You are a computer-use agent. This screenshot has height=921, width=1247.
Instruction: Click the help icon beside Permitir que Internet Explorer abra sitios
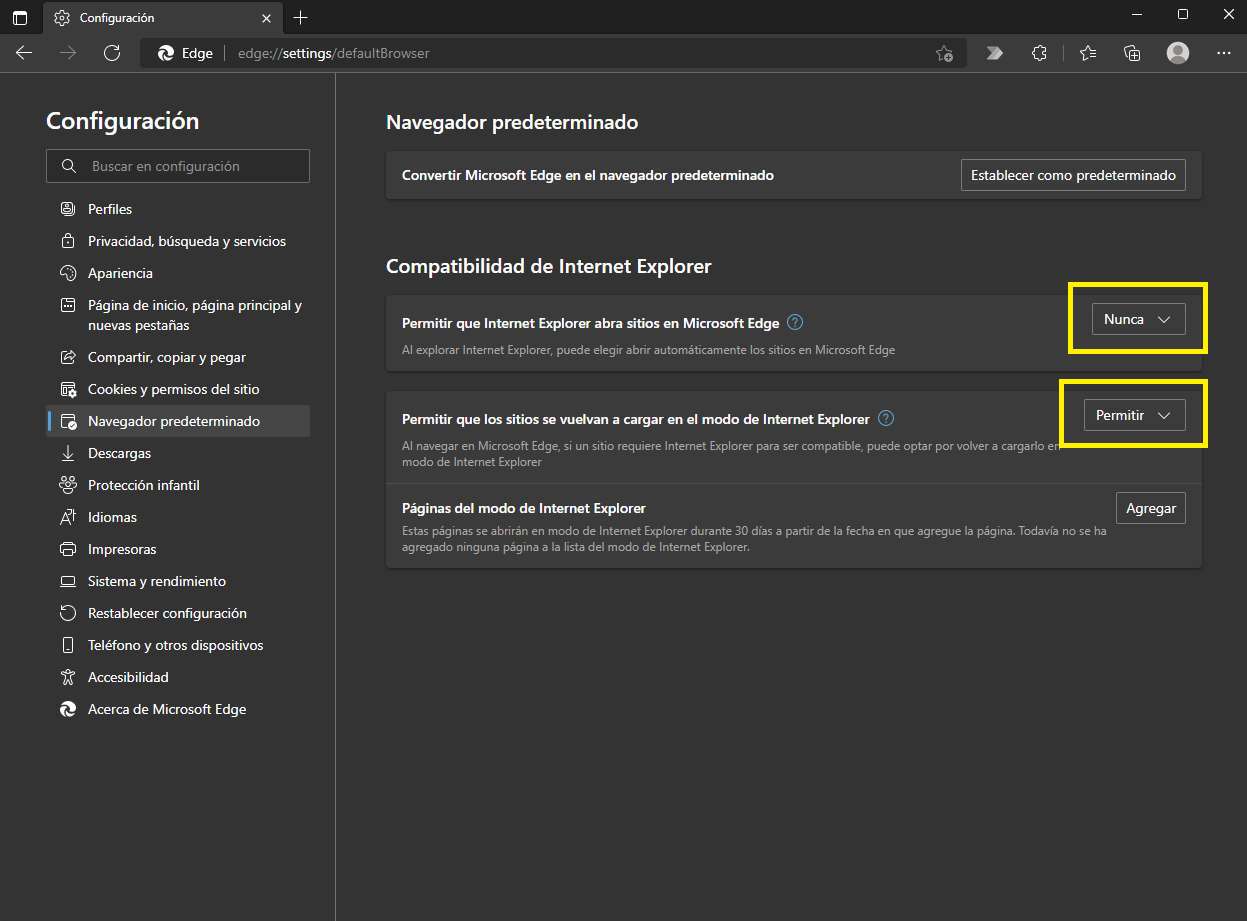point(795,322)
